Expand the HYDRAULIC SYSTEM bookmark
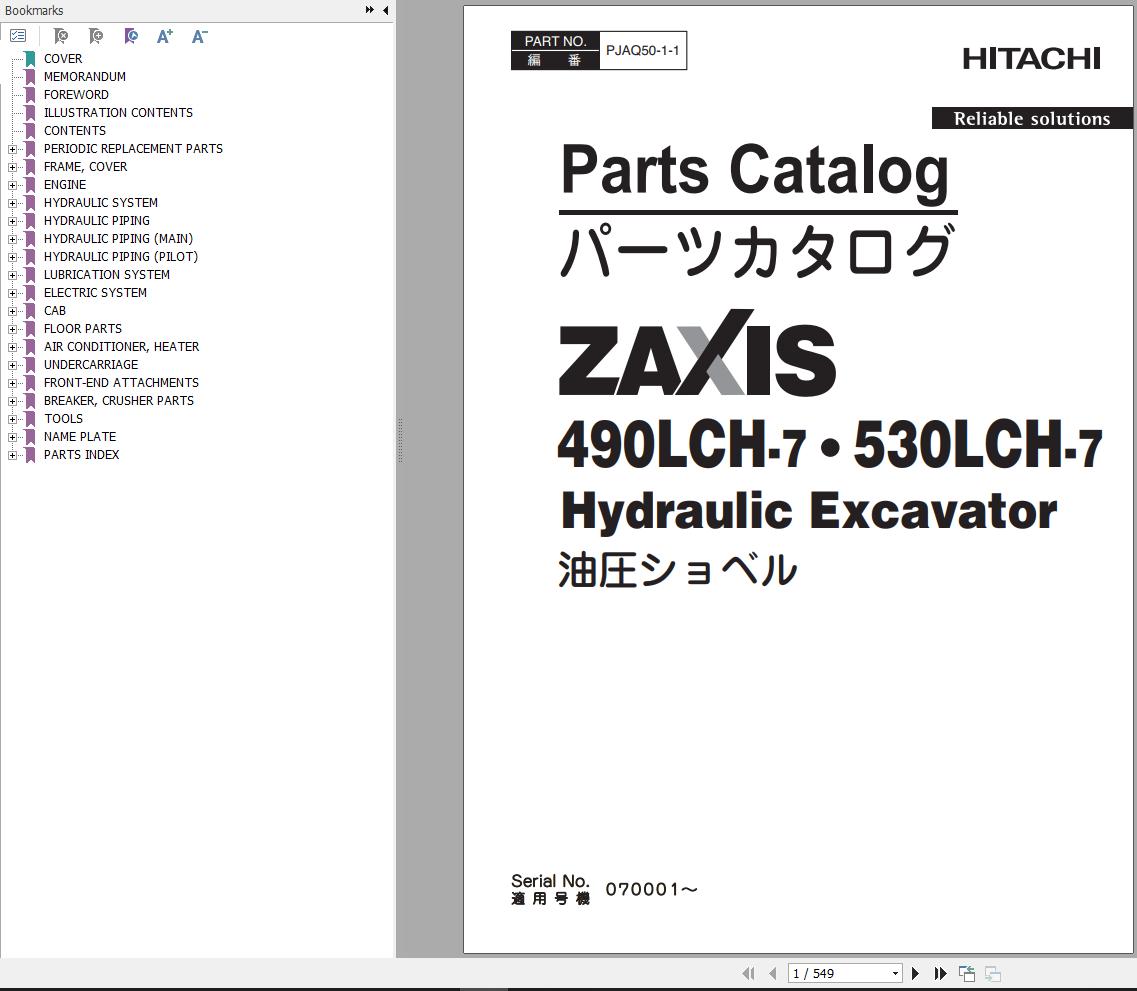The image size is (1137, 991). point(12,204)
